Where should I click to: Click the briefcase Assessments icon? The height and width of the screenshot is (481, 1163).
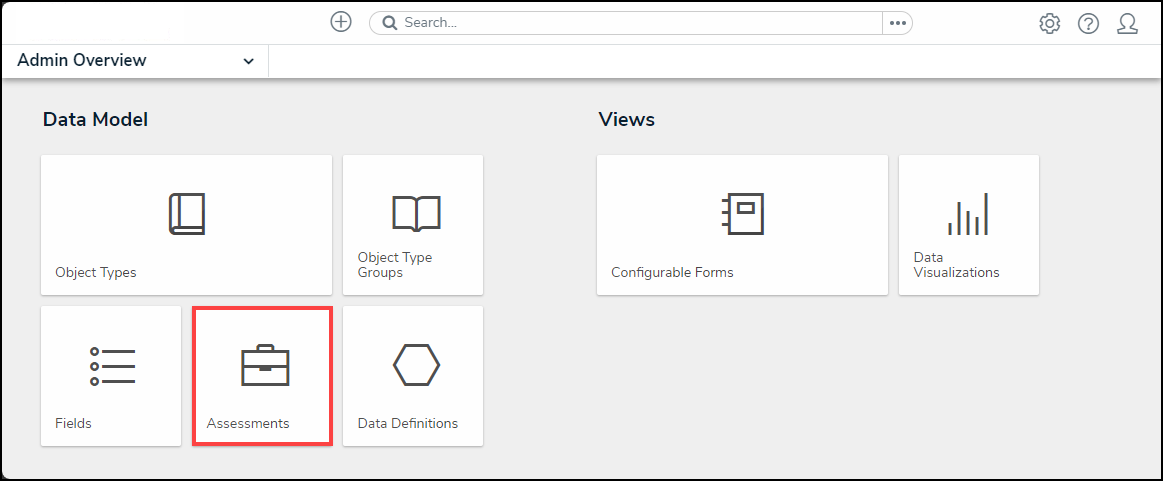coord(265,367)
